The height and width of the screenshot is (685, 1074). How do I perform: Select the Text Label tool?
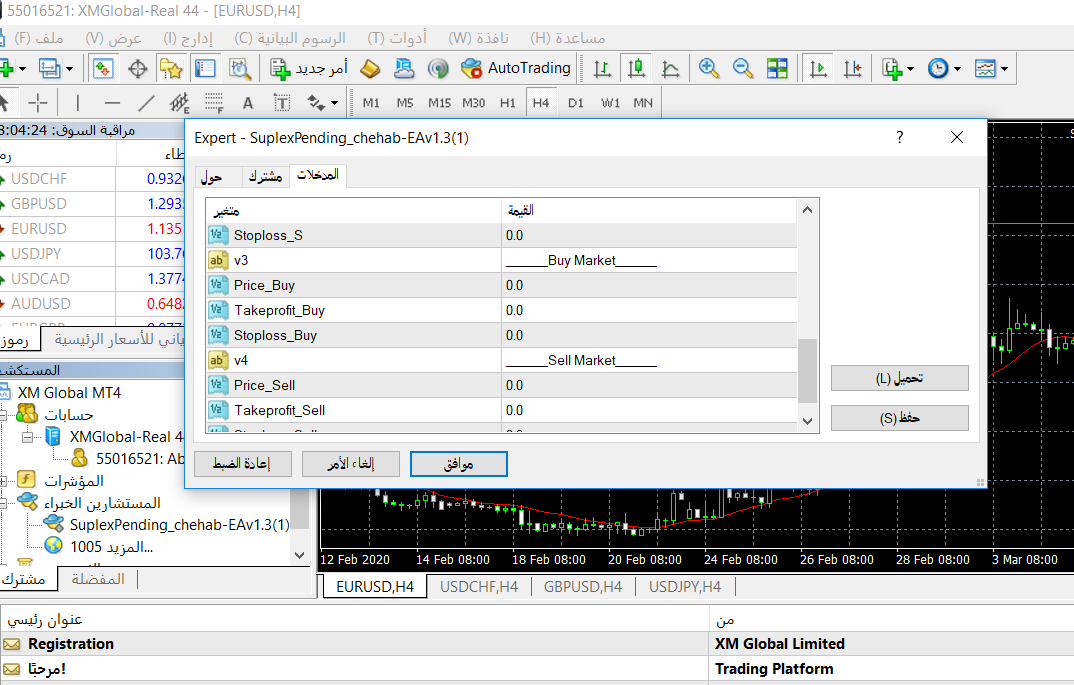pos(282,103)
